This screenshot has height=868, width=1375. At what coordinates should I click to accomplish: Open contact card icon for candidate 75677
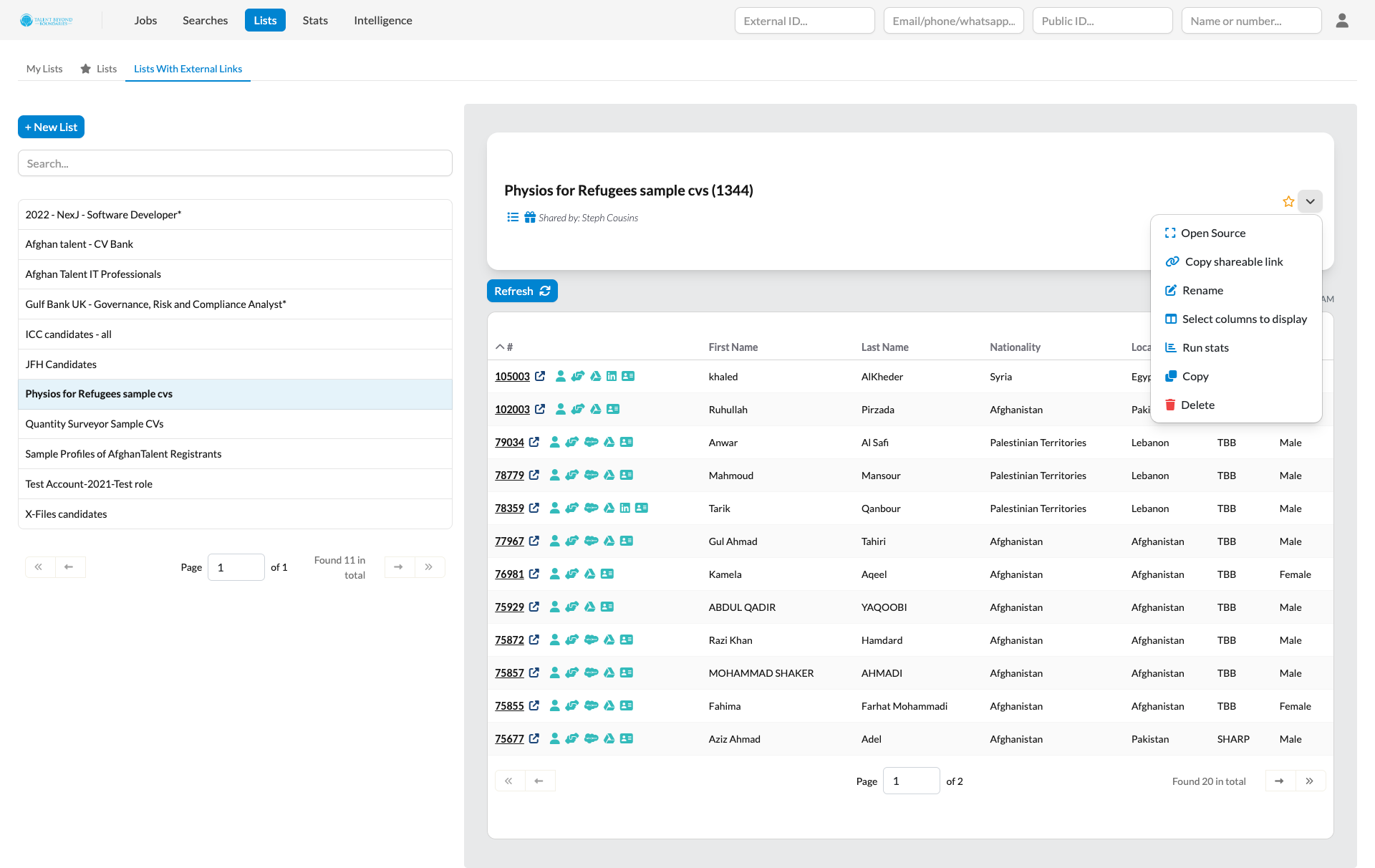click(628, 738)
